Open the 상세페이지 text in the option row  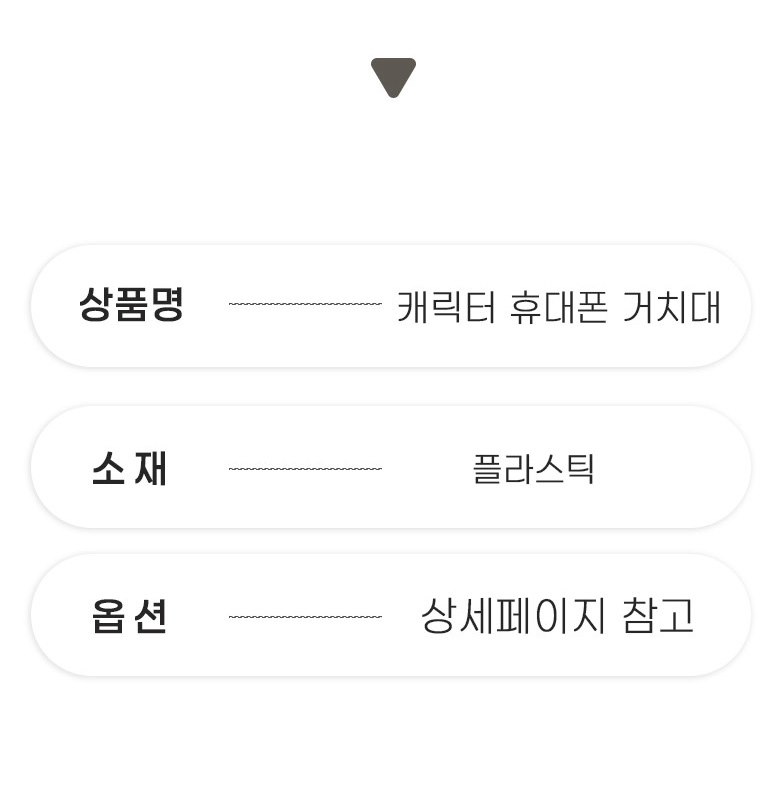pos(513,616)
